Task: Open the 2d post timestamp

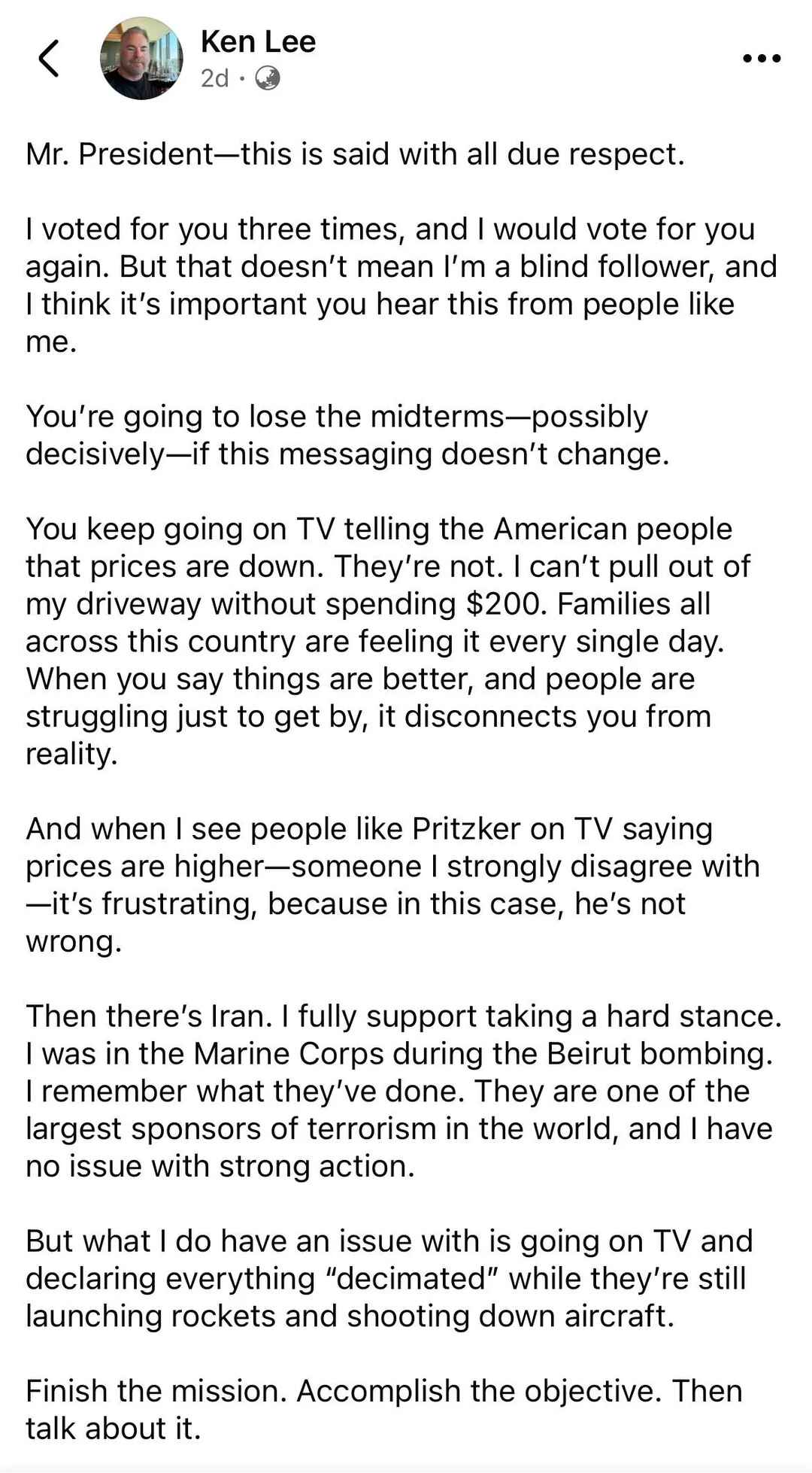Action: [x=214, y=78]
